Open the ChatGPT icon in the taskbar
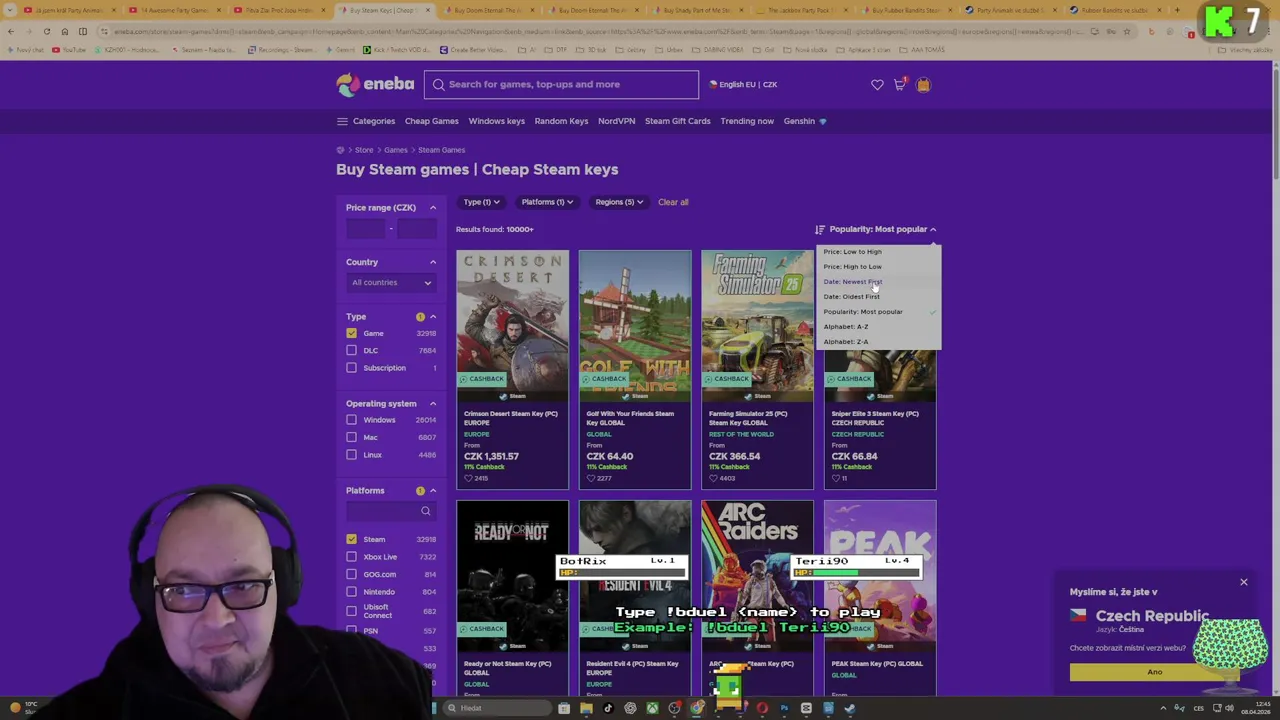This screenshot has height=720, width=1280. (x=630, y=708)
